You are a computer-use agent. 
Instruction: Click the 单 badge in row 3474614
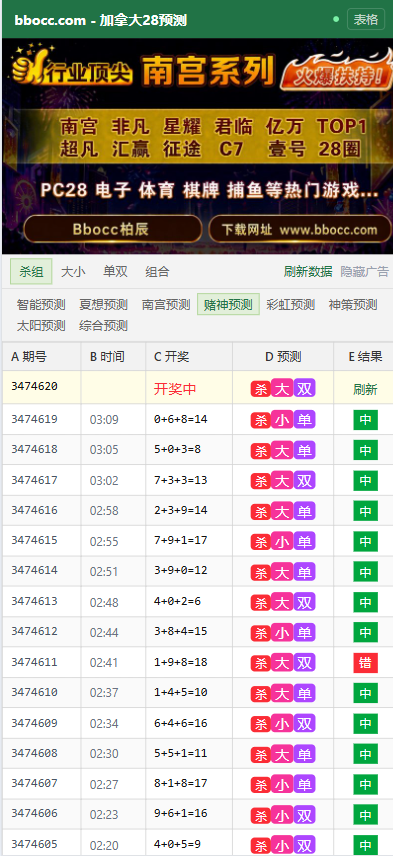pos(305,572)
